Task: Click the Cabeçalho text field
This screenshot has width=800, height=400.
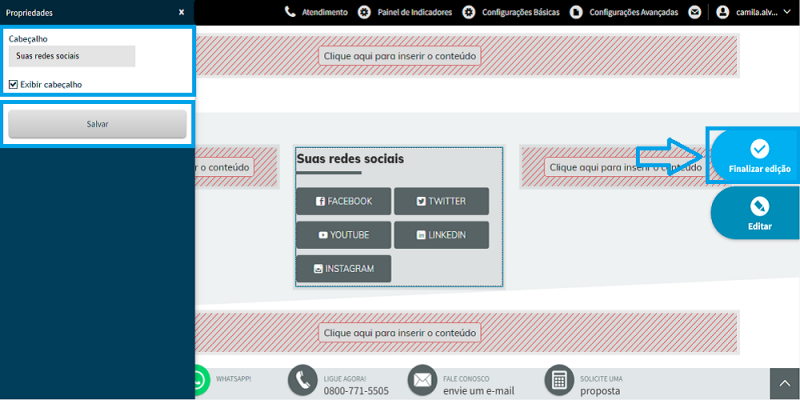Action: point(72,56)
